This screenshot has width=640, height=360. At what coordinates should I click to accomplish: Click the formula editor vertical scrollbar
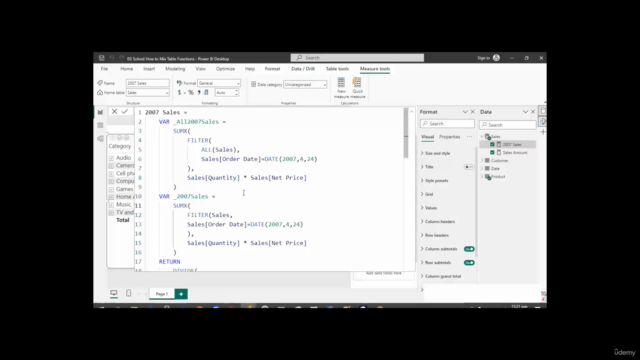pos(406,133)
